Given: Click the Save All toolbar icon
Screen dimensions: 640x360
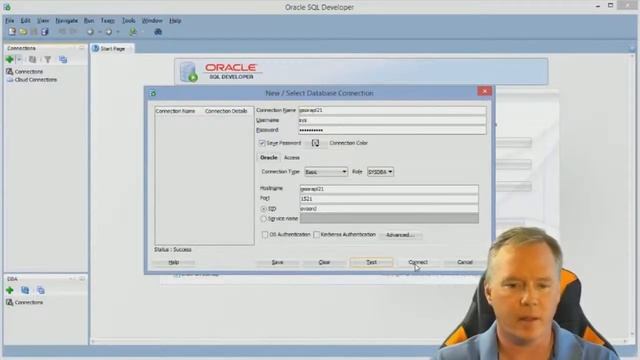Looking at the screenshot, I should (44, 31).
